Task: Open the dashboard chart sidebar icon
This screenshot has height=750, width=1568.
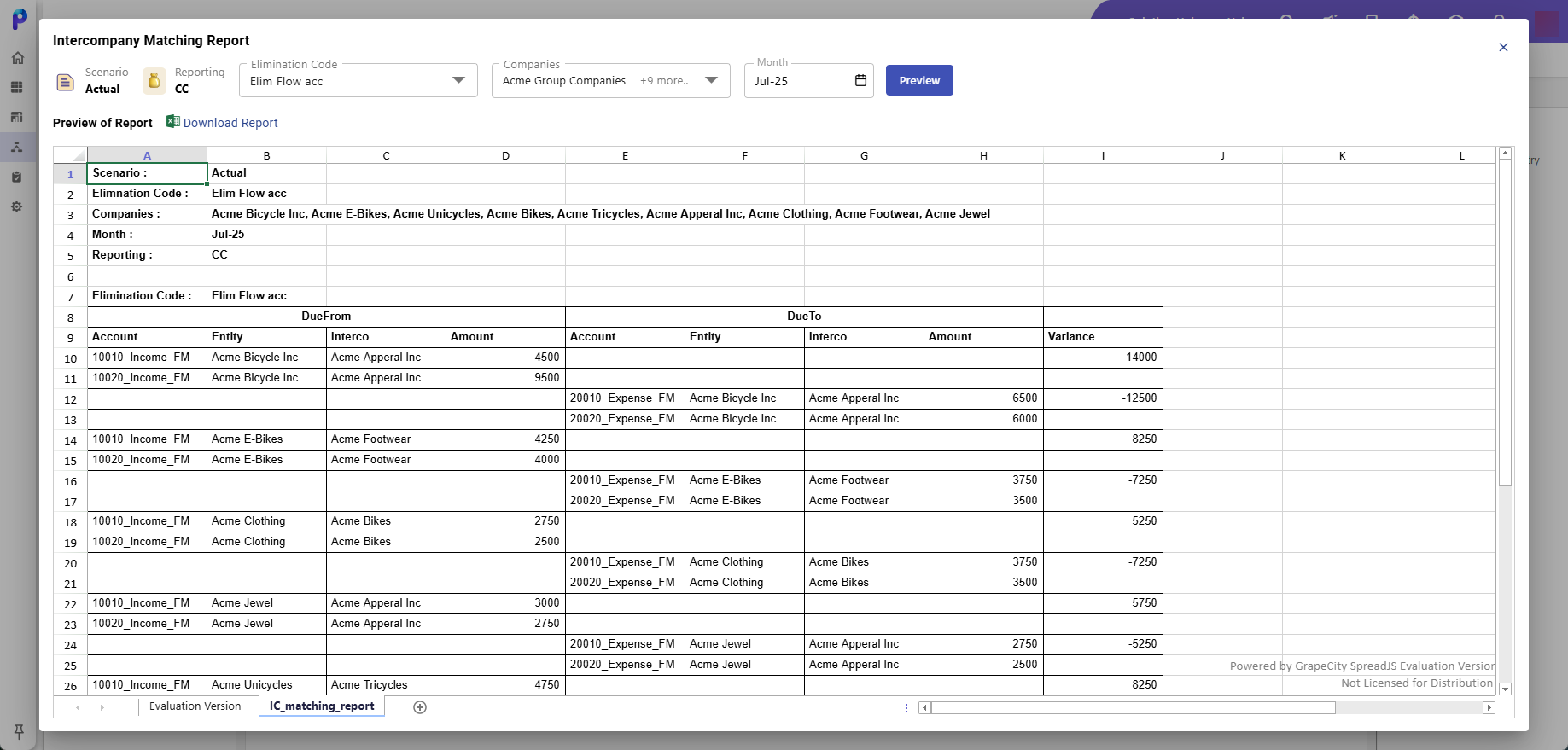Action: tap(17, 117)
